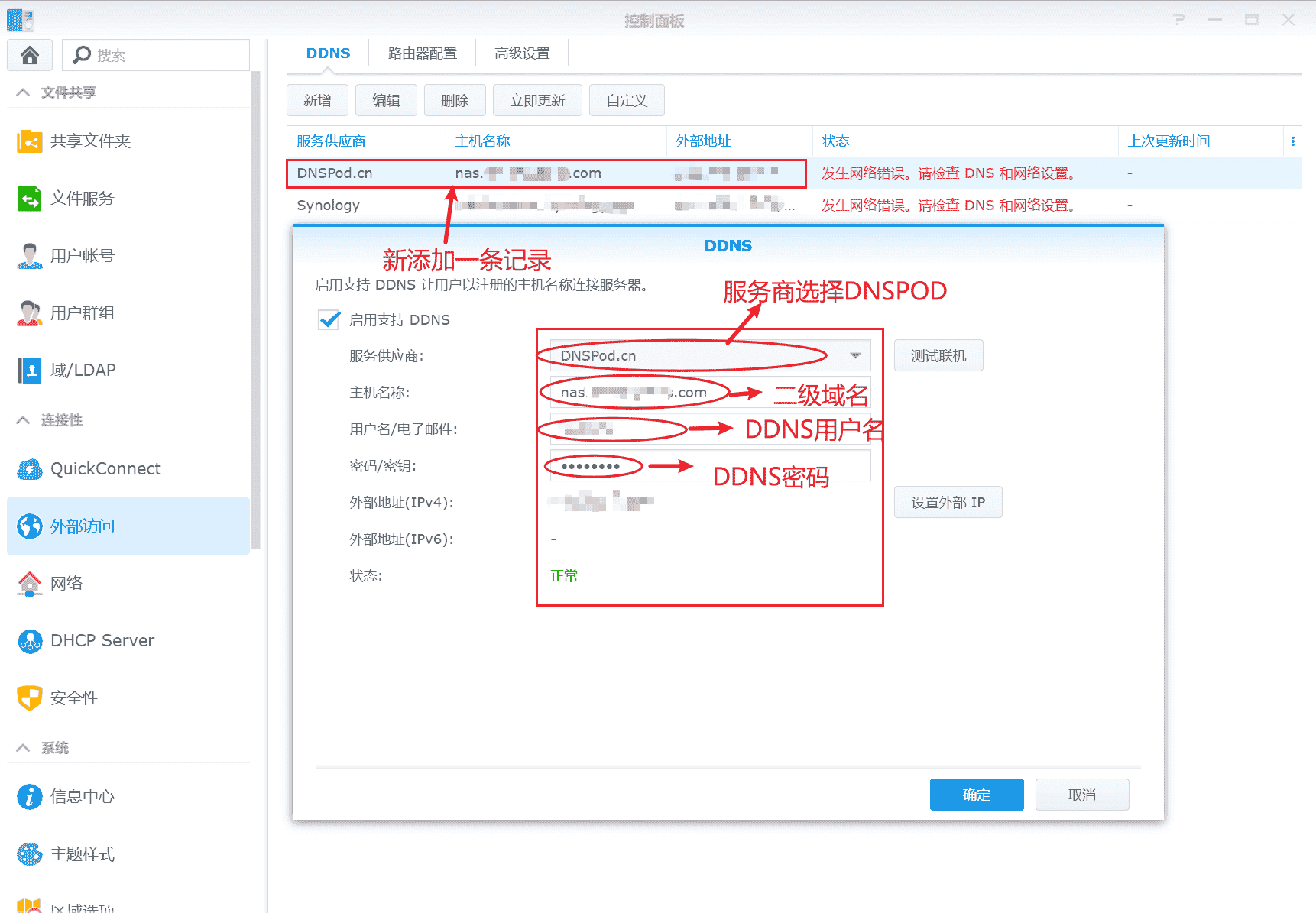The height and width of the screenshot is (913, 1316).
Task: Open DHCP Server icon
Action: pyautogui.click(x=30, y=641)
